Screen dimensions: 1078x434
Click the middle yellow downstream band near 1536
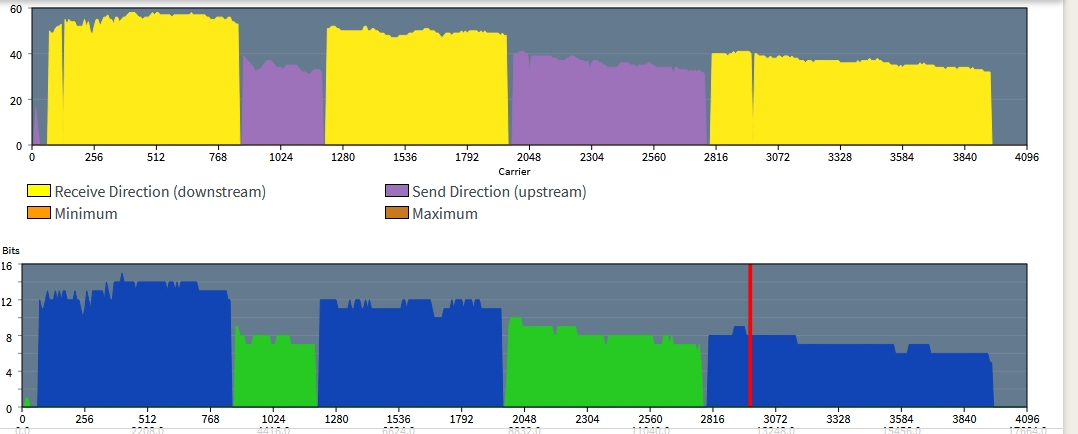tap(416, 90)
